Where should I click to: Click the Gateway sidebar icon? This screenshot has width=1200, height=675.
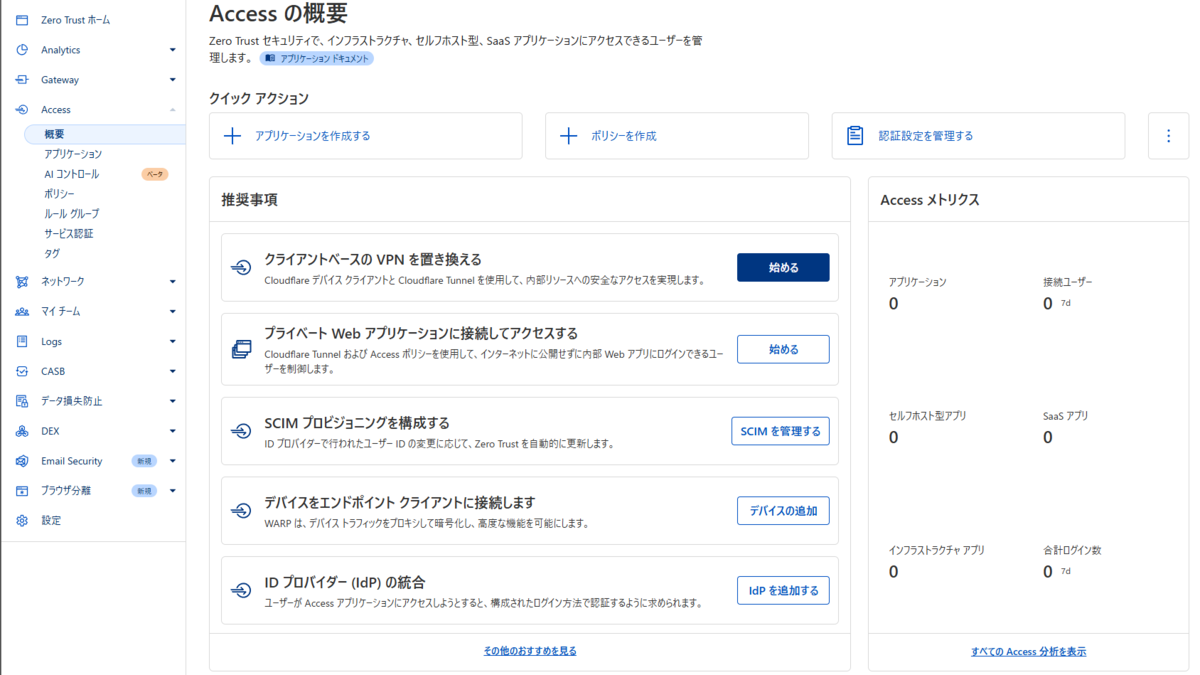[x=22, y=80]
